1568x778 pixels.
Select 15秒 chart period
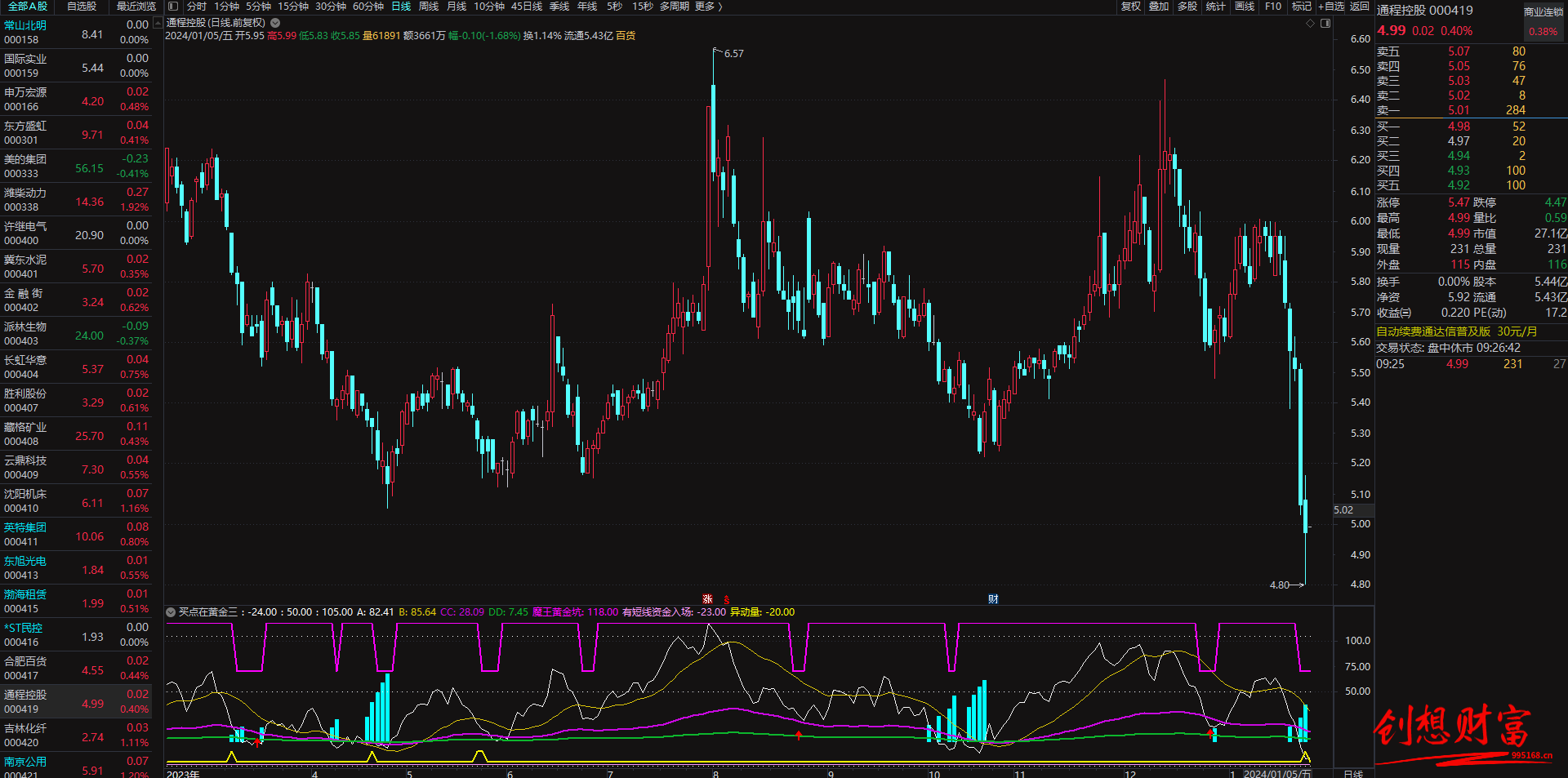643,6
